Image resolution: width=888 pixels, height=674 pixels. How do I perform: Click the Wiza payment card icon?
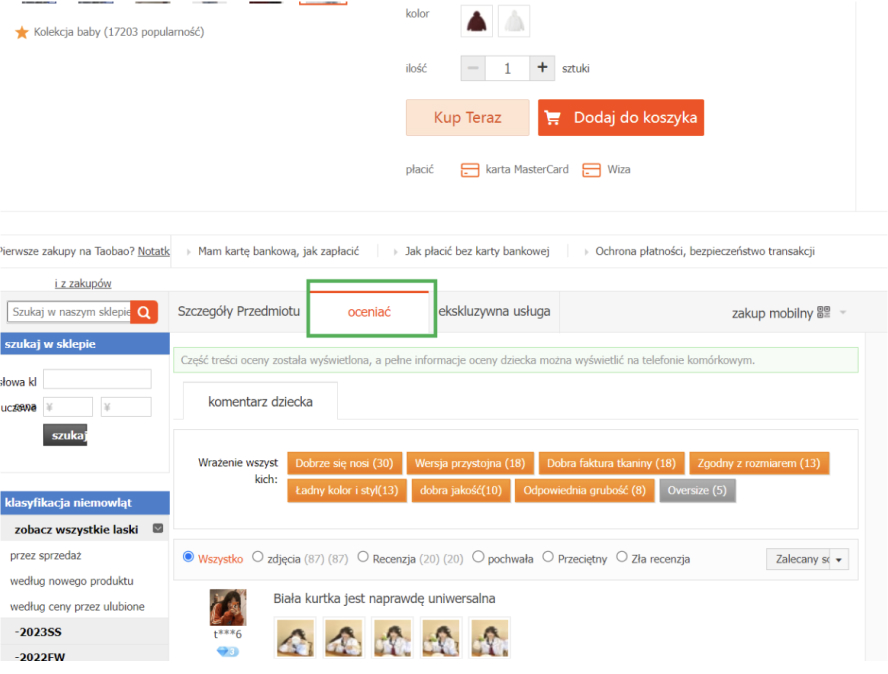[x=591, y=170]
